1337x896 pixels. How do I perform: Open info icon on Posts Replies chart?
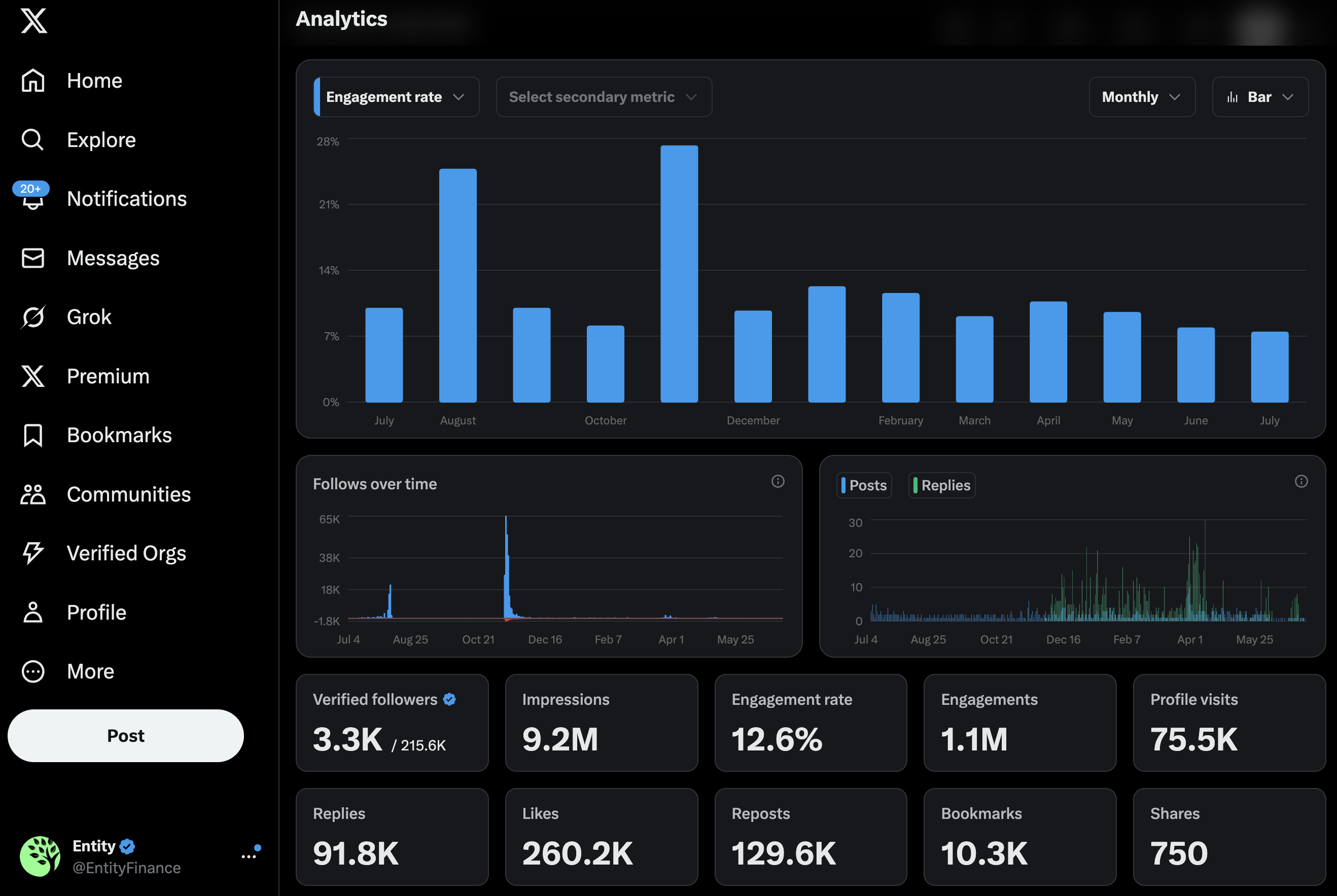[x=1301, y=481]
